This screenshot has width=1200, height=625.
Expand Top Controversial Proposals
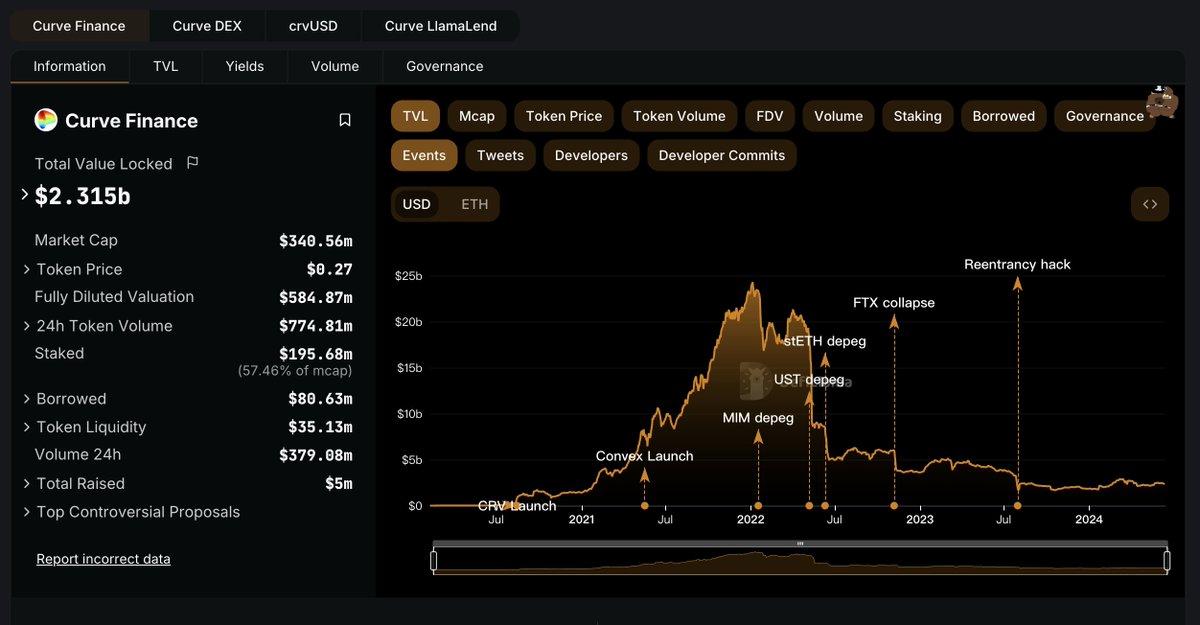pos(27,512)
